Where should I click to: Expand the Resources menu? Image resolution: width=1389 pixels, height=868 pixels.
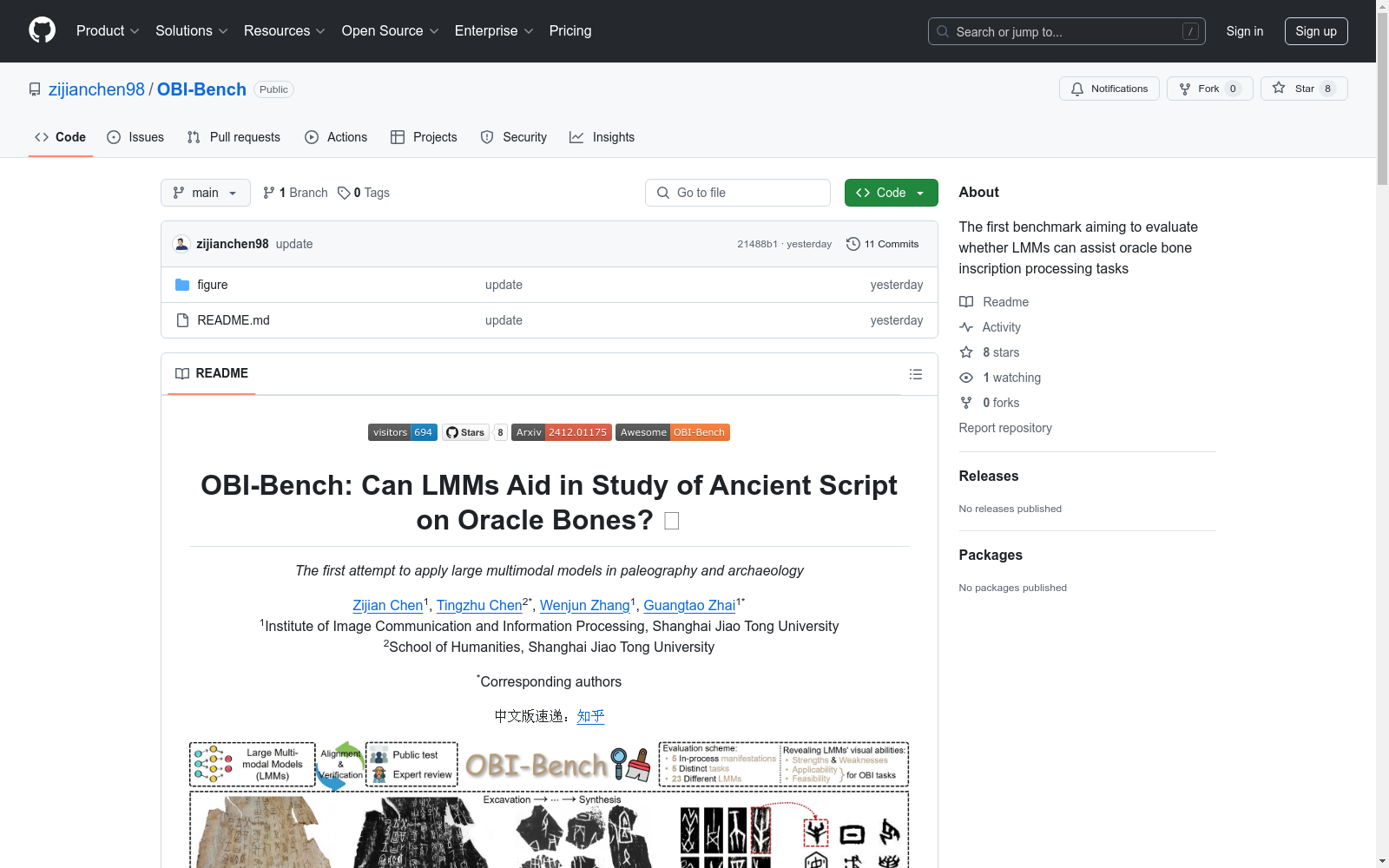284,31
